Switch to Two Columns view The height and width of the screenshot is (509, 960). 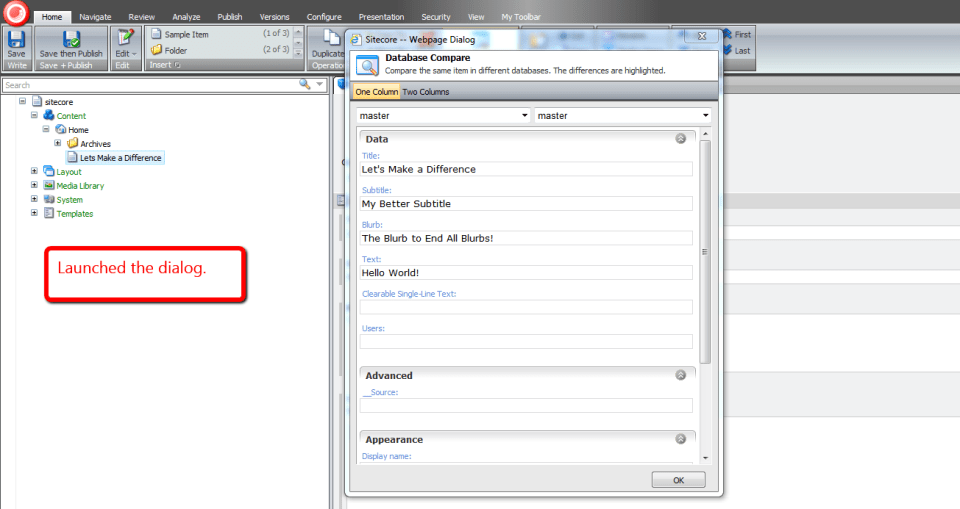coord(426,92)
